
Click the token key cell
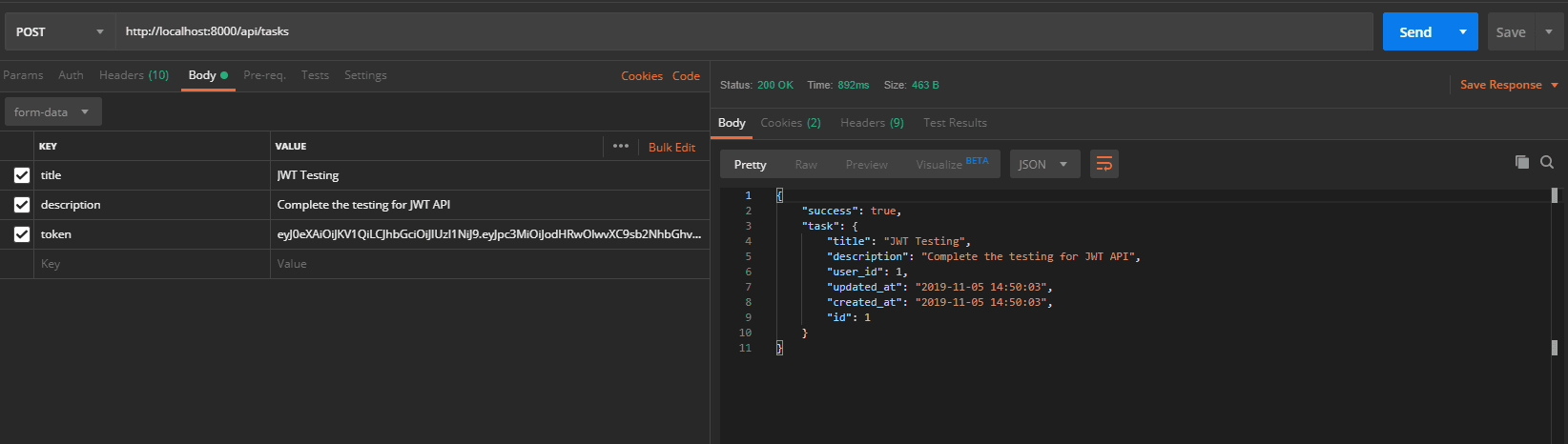coord(152,234)
